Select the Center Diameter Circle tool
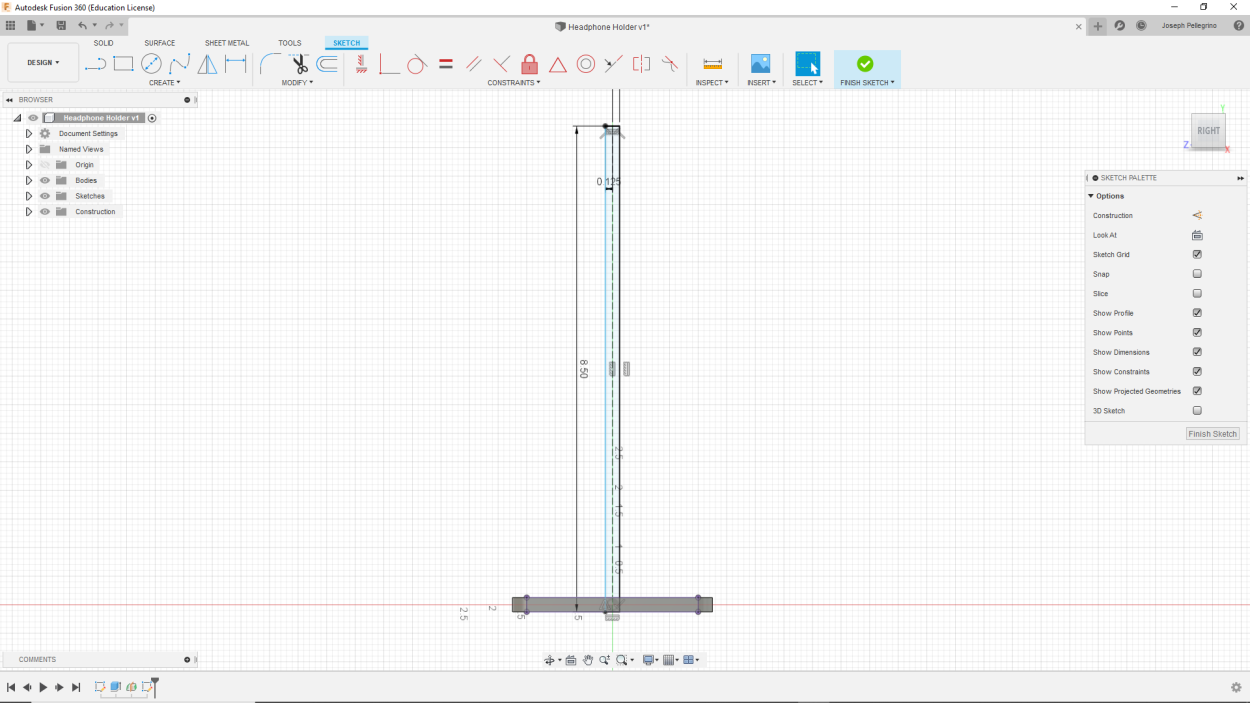The width and height of the screenshot is (1250, 703). pos(151,64)
